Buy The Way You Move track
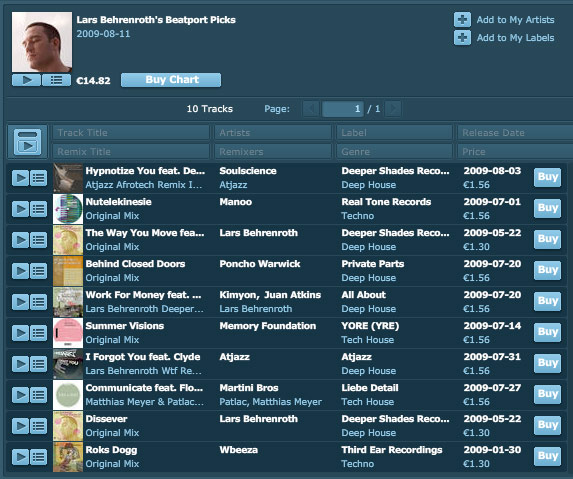Viewport: 573px width, 479px height. (547, 240)
